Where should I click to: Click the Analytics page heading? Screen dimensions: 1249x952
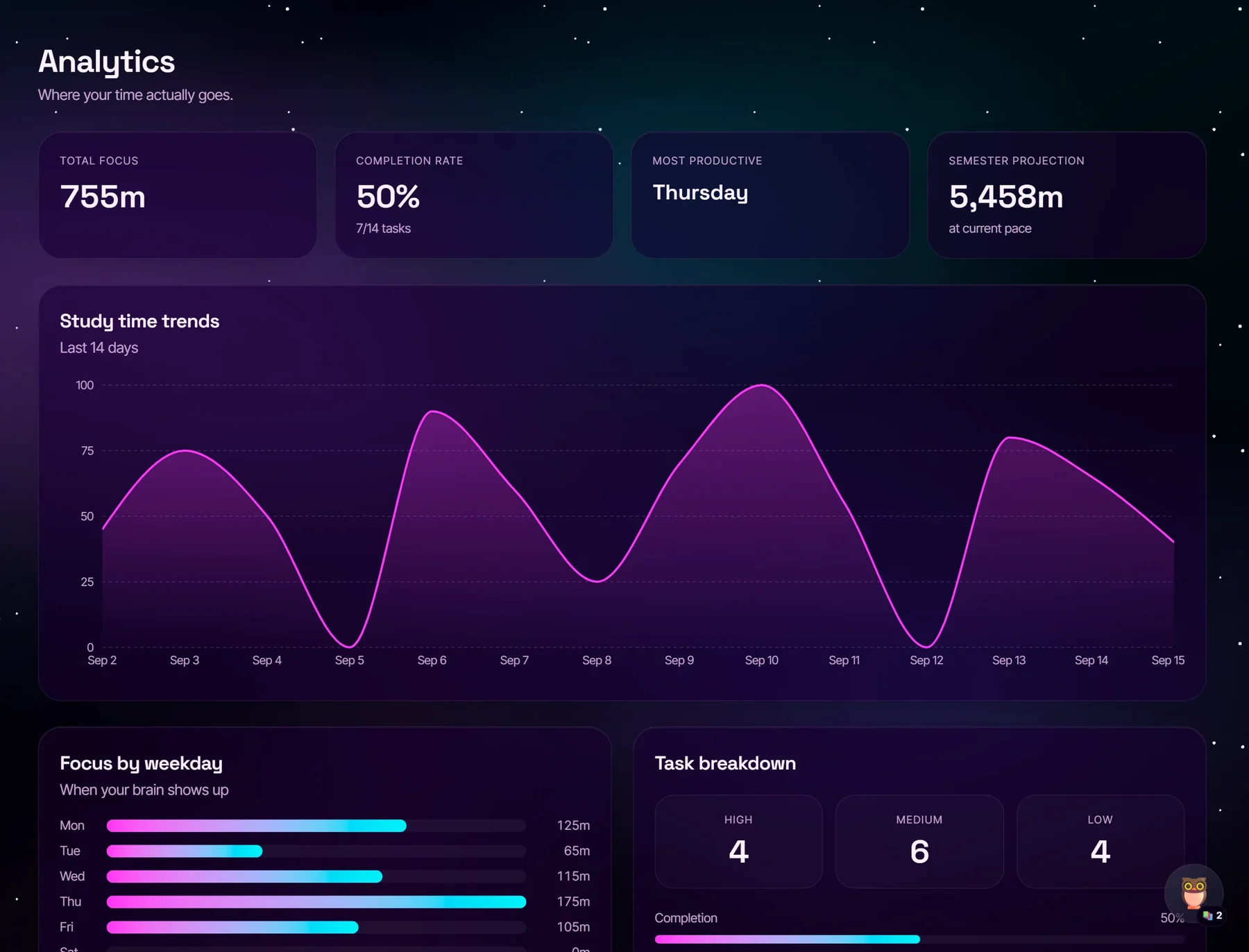tap(106, 62)
